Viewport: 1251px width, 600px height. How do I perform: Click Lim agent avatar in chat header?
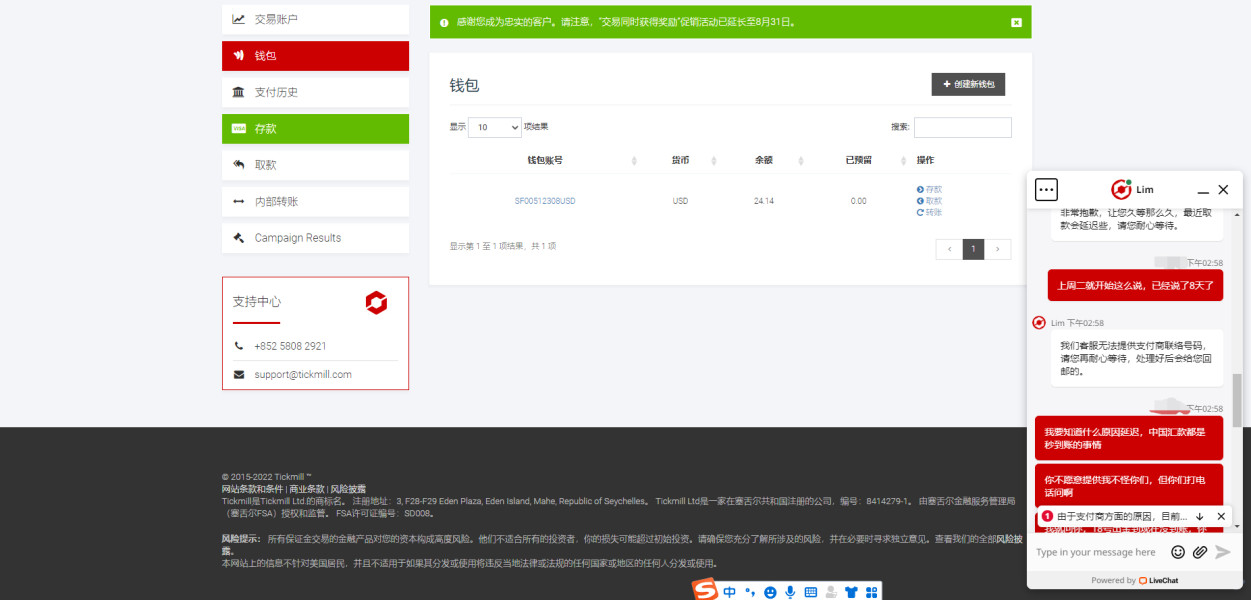pyautogui.click(x=1121, y=189)
